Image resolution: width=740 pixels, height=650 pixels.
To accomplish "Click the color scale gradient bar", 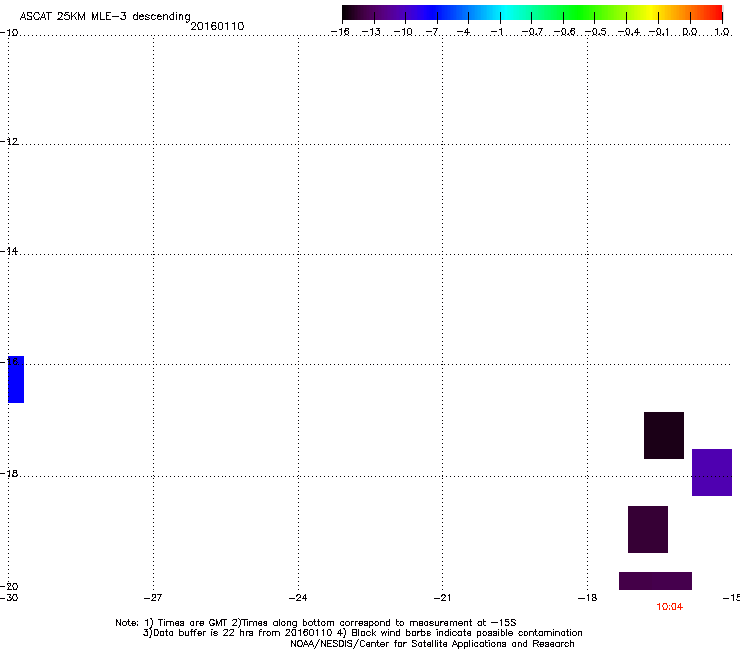I will click(532, 13).
